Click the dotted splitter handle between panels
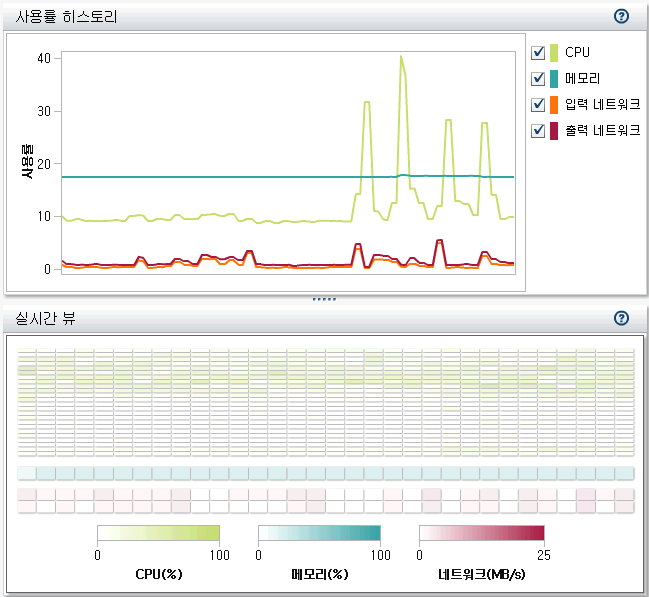The width and height of the screenshot is (649, 597). [324, 299]
